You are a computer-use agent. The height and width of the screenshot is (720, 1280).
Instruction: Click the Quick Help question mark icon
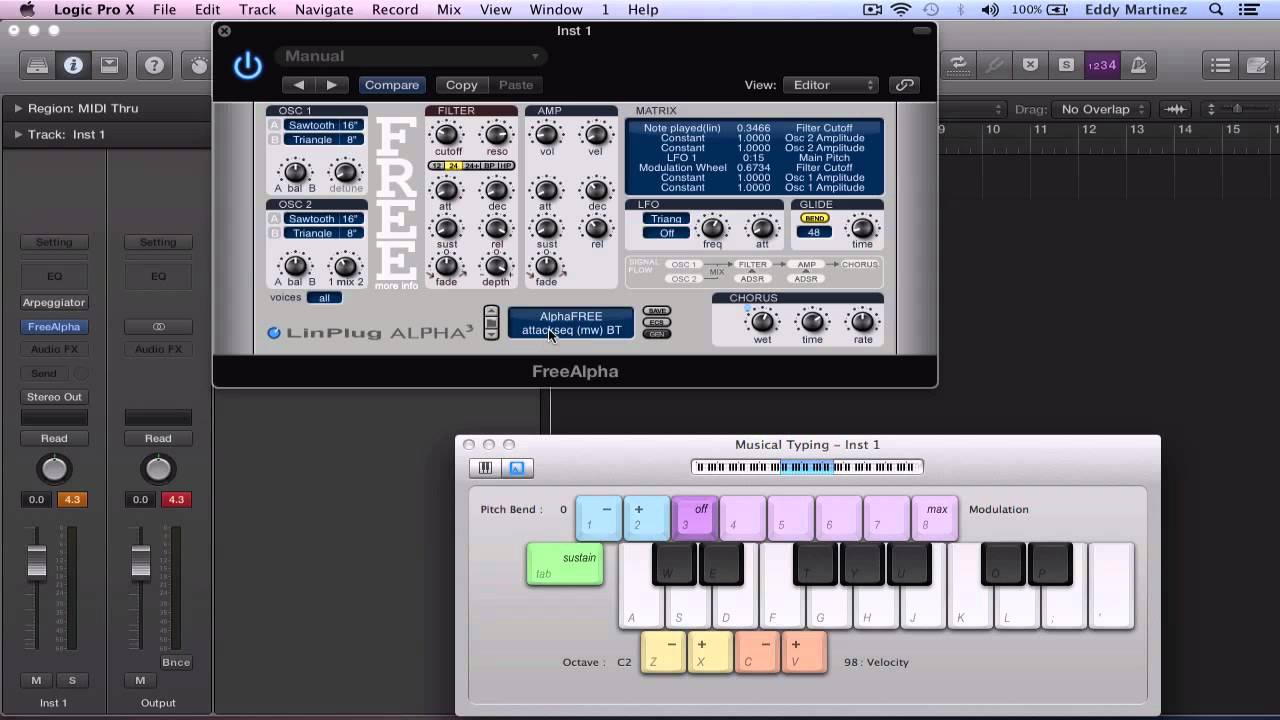click(154, 66)
